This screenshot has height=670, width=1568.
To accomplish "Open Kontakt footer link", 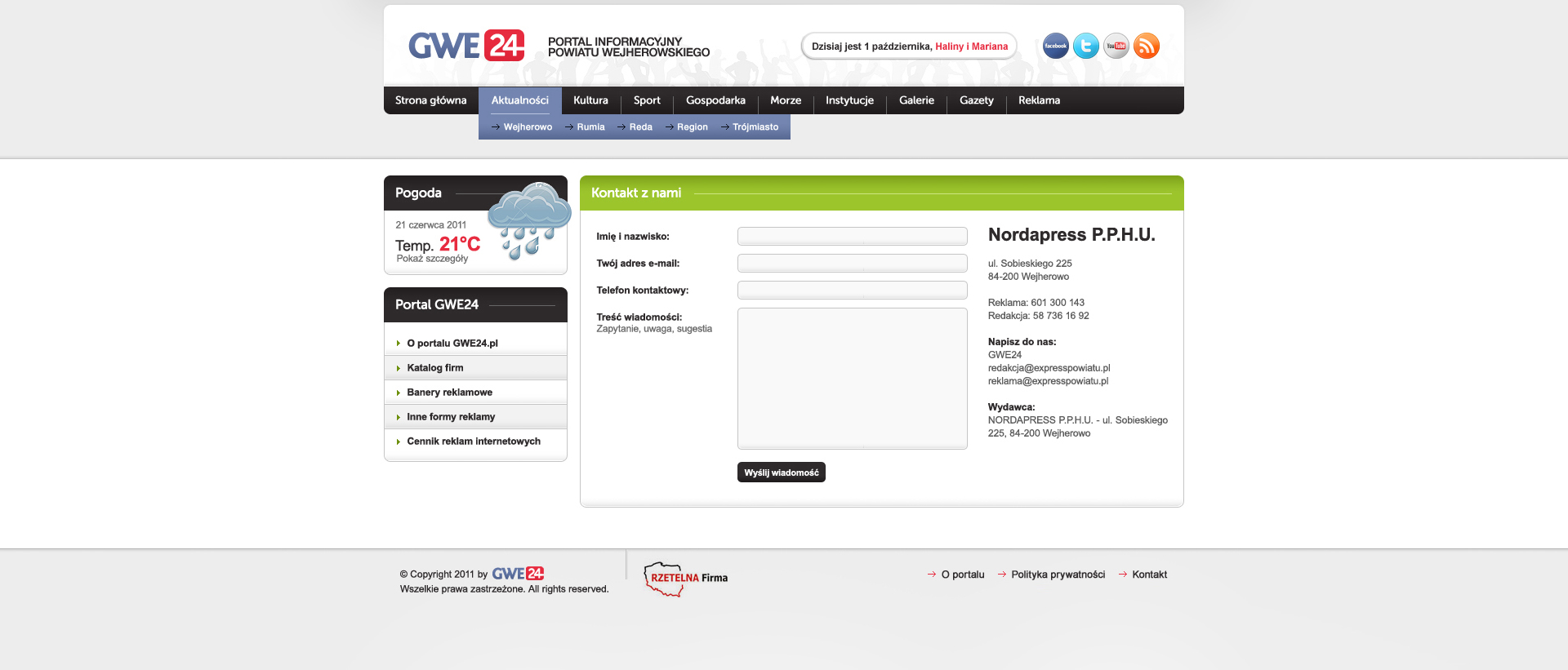I will click(1149, 575).
